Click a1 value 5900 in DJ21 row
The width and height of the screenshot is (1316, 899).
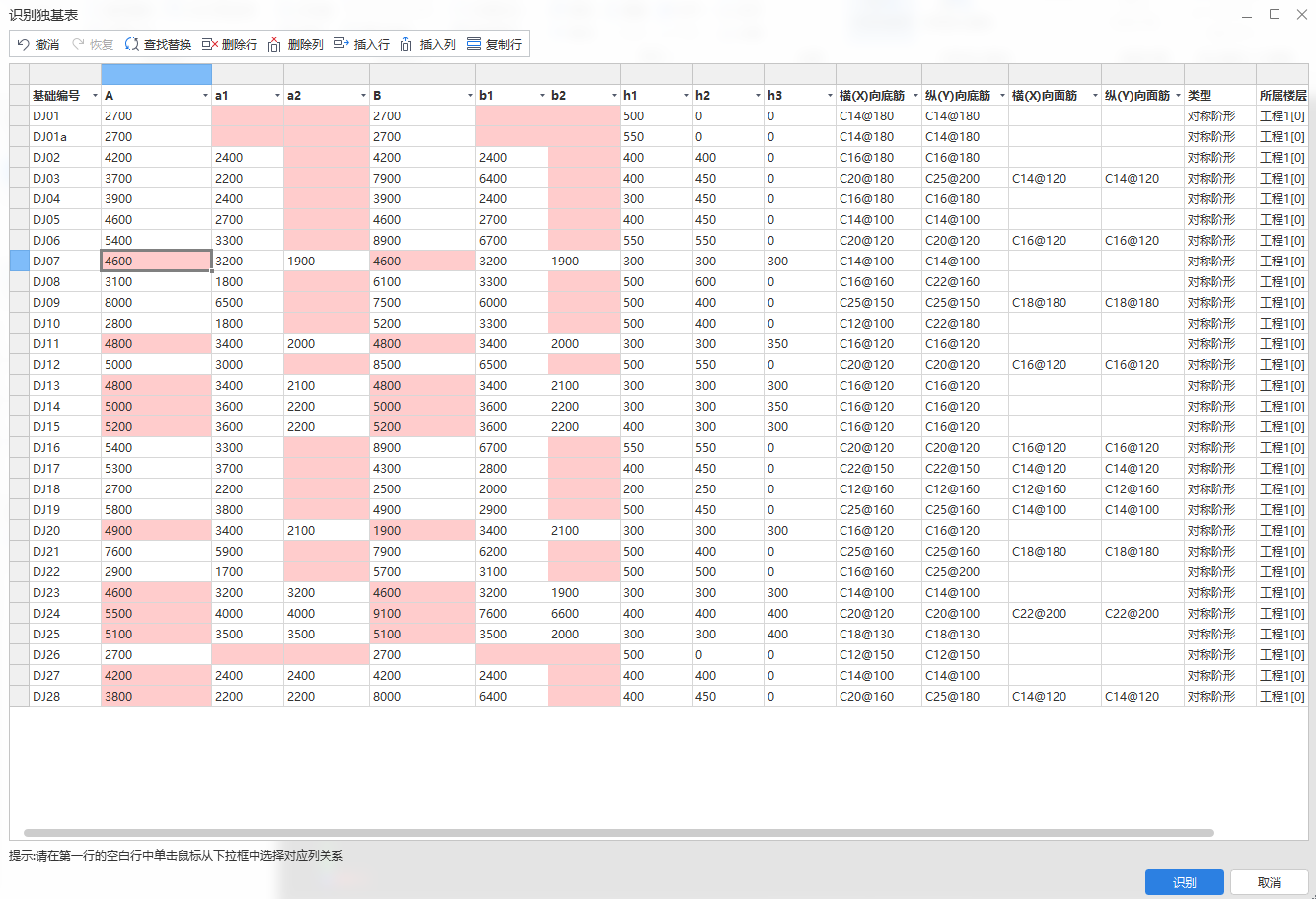[x=248, y=552]
